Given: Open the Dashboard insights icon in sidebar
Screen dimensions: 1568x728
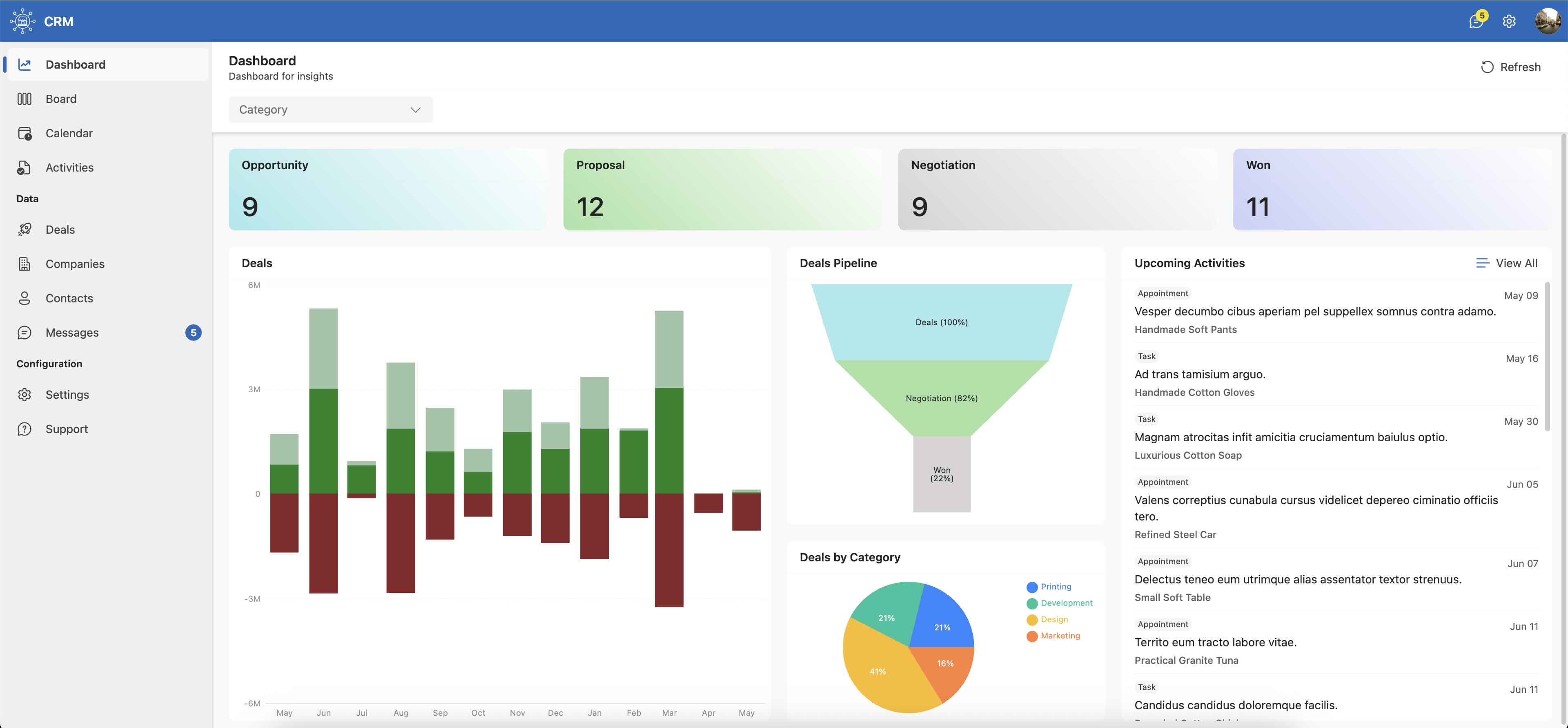Looking at the screenshot, I should coord(25,64).
